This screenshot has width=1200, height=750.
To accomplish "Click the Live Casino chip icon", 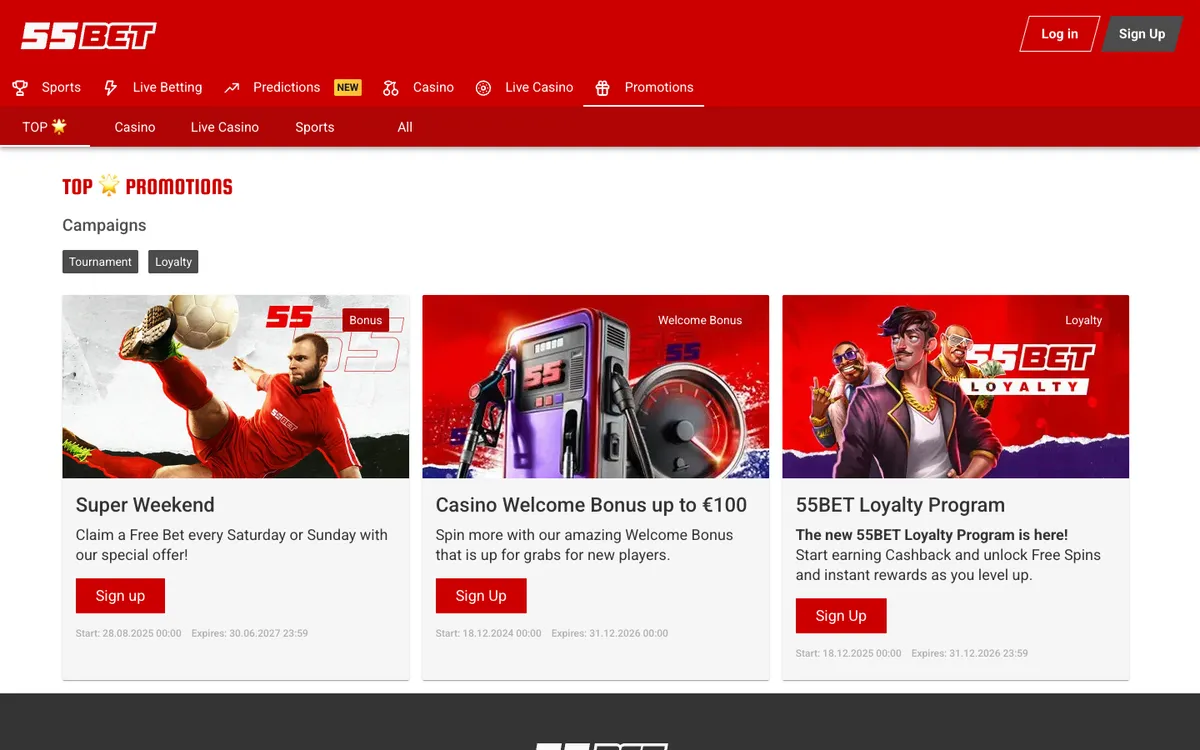I will (x=483, y=88).
